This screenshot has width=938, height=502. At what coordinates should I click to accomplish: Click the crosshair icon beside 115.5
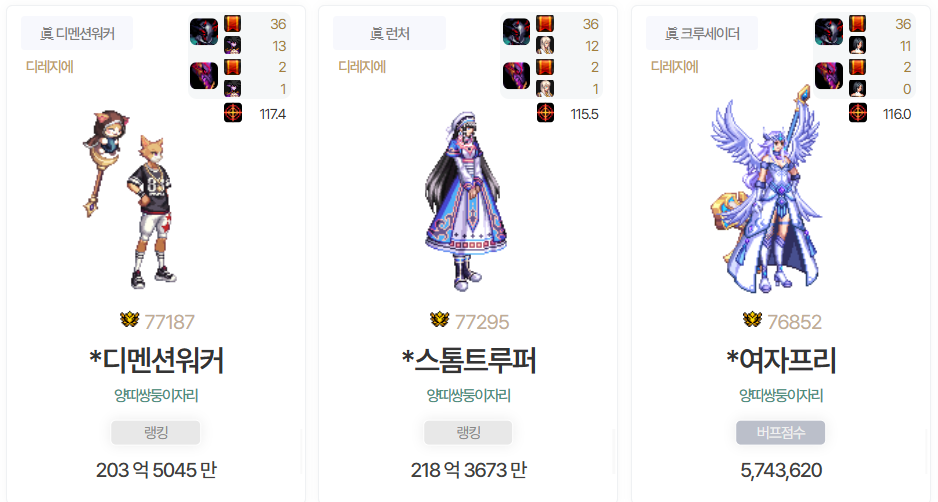(x=545, y=113)
